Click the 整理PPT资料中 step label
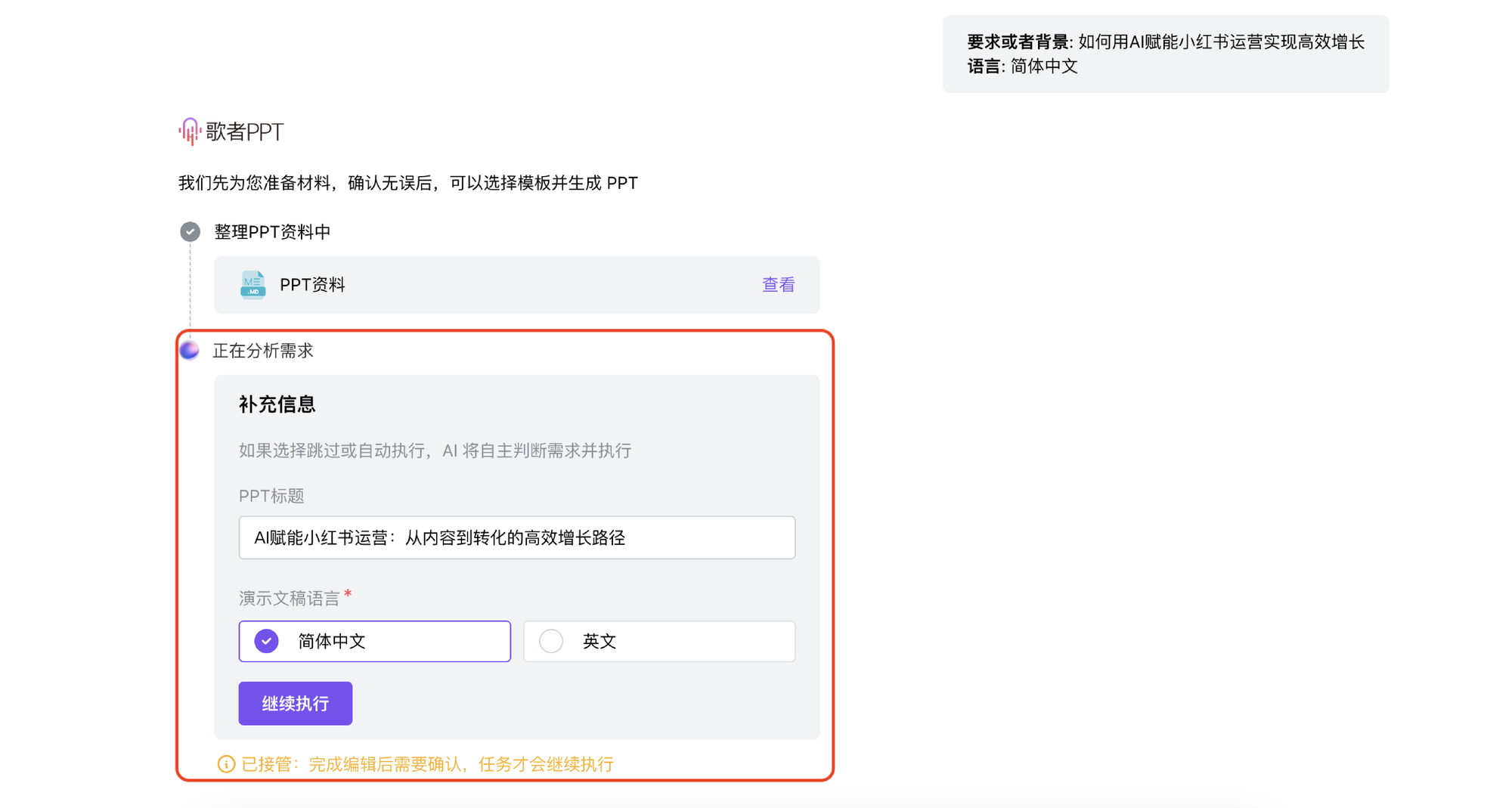This screenshot has height=808, width=1512. (x=272, y=232)
